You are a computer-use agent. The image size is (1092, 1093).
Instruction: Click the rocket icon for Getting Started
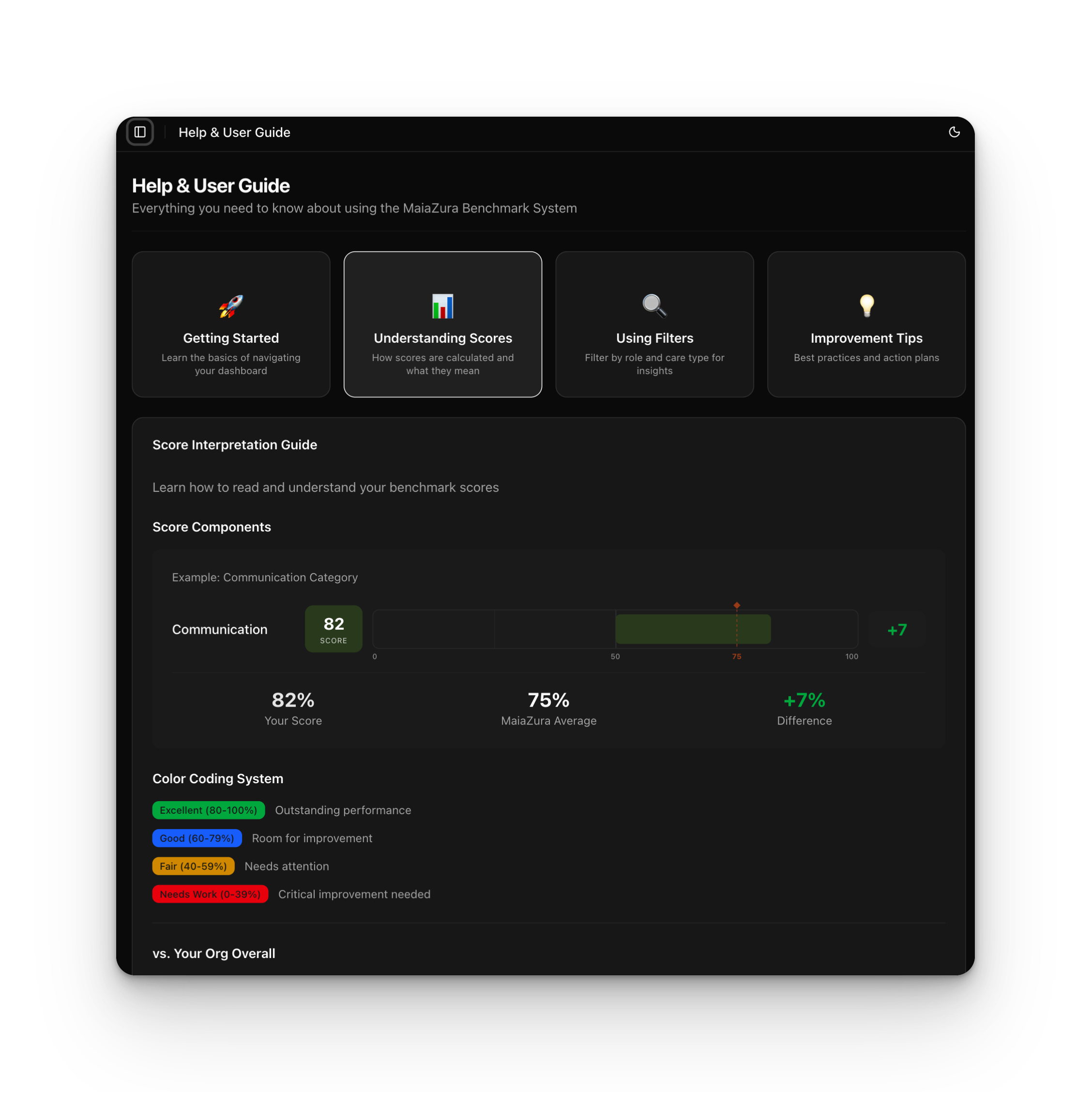(231, 306)
